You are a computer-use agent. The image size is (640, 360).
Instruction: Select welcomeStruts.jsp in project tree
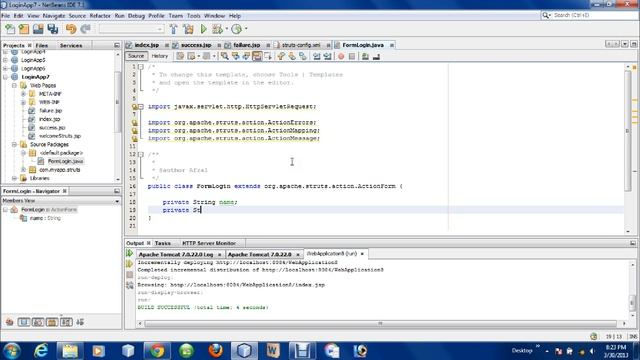tap(60, 136)
